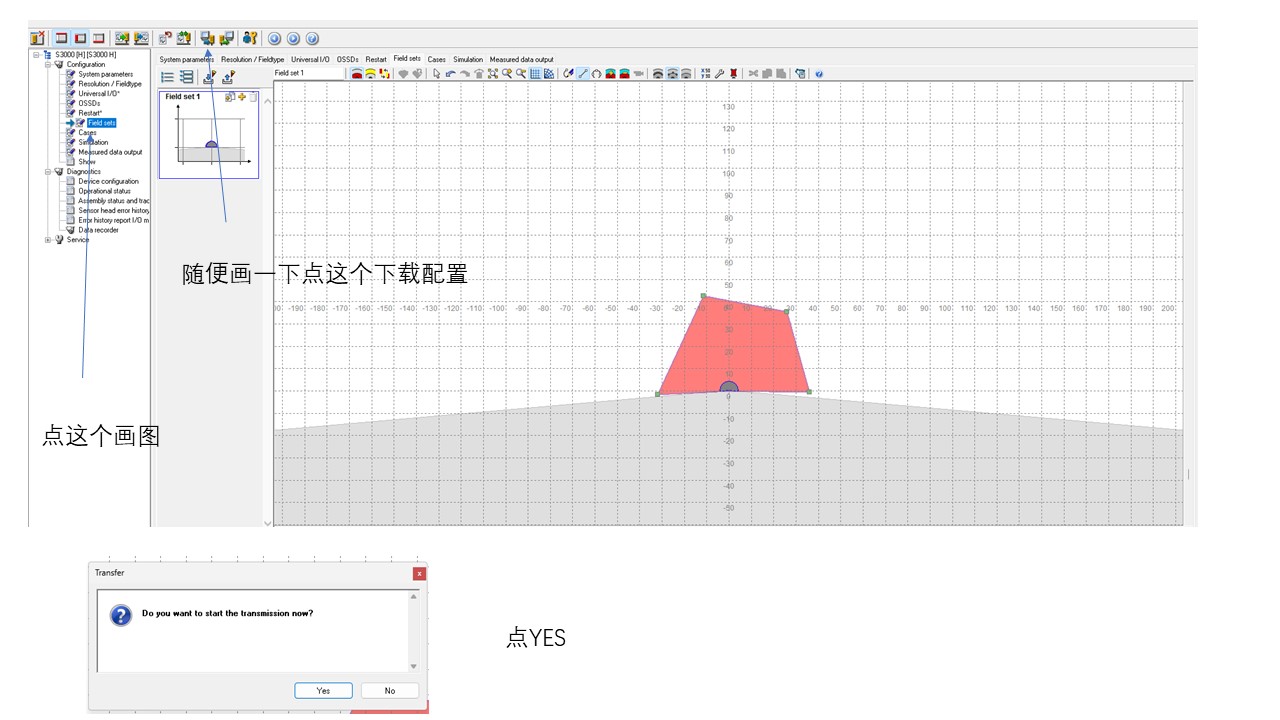Screen dimensions: 1280x720
Task: Click the blue help icon in editor toolbar
Action: coord(819,74)
